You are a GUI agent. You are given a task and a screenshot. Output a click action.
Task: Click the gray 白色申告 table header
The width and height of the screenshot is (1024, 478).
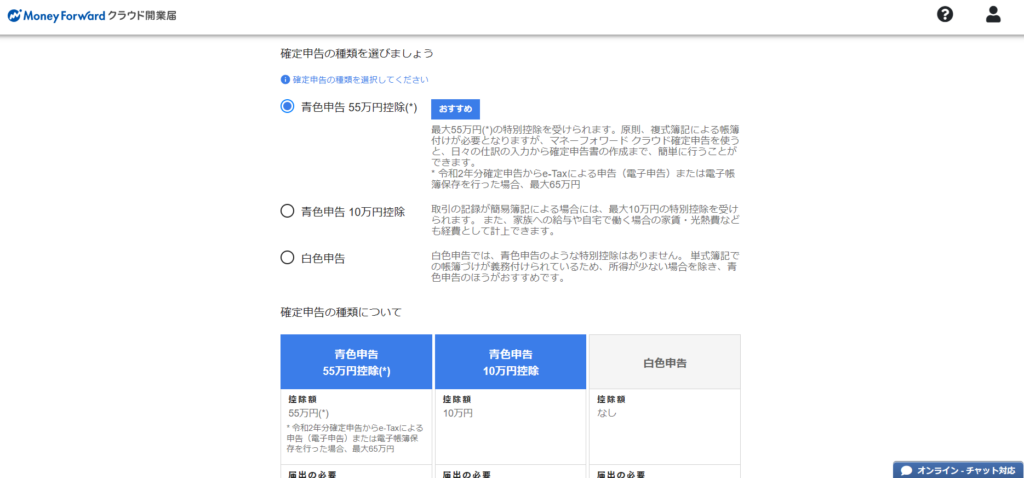pyautogui.click(x=664, y=362)
